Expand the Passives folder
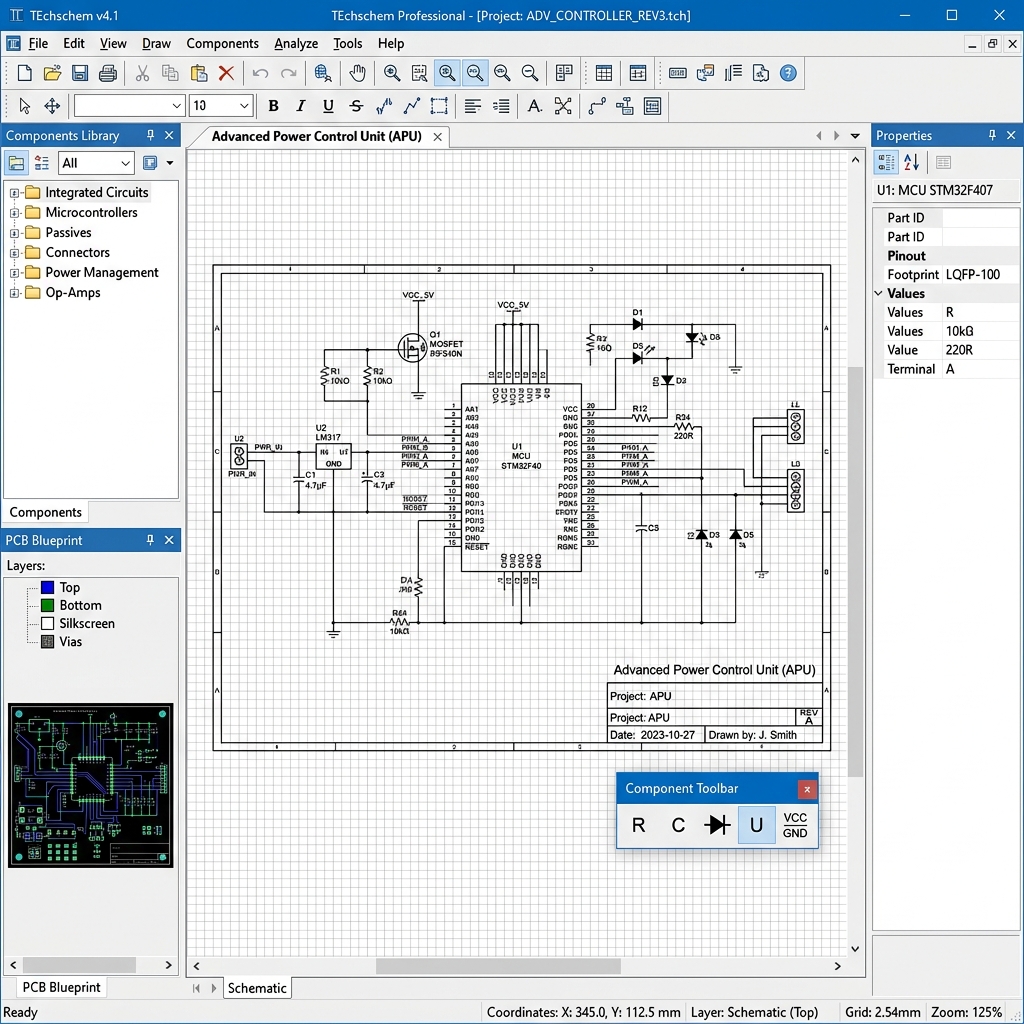 [14, 233]
